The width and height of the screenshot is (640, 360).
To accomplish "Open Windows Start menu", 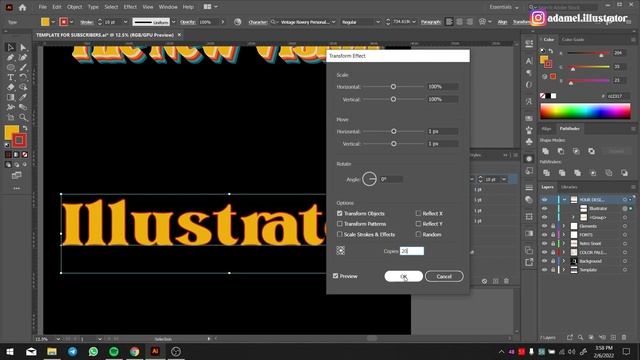I will click(x=10, y=351).
